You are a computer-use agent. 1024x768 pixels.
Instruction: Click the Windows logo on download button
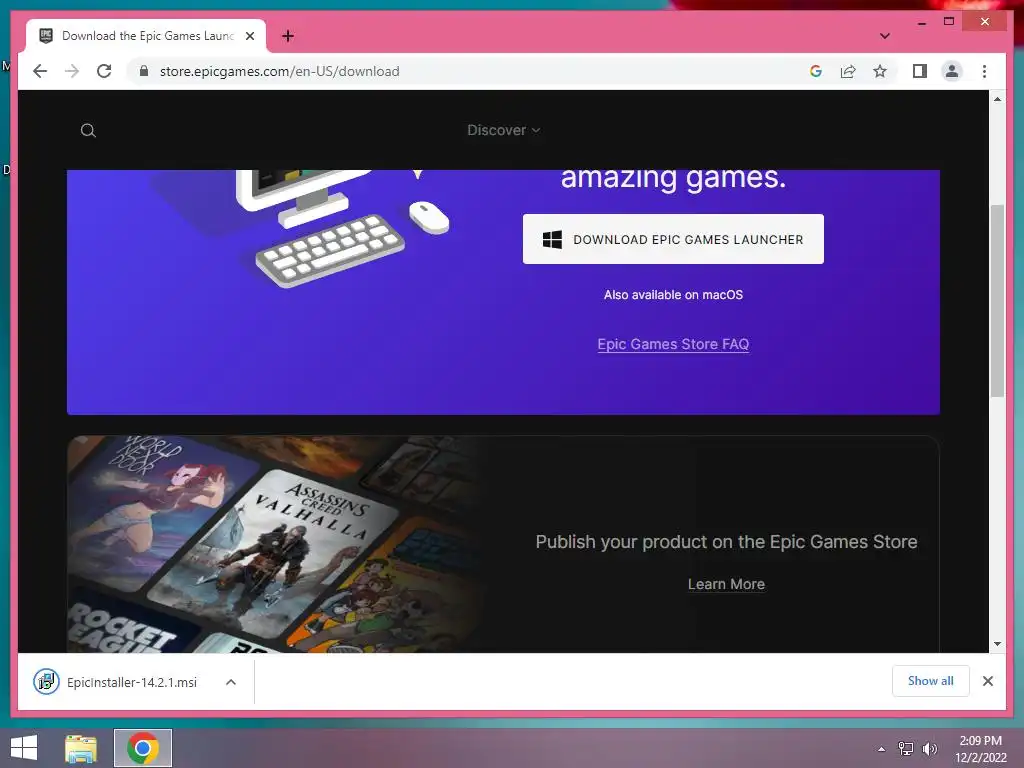click(552, 239)
